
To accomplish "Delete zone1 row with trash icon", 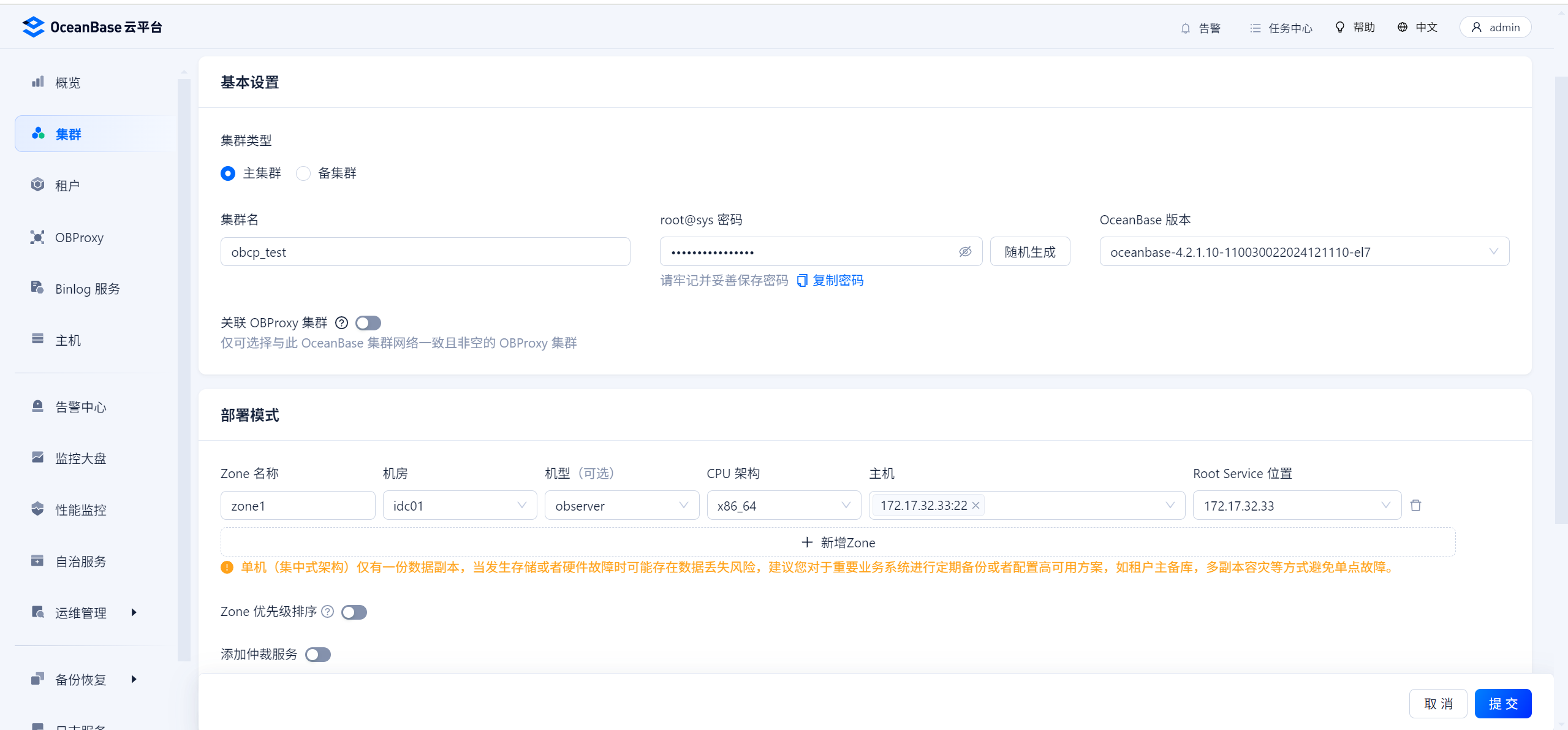I will [1416, 506].
